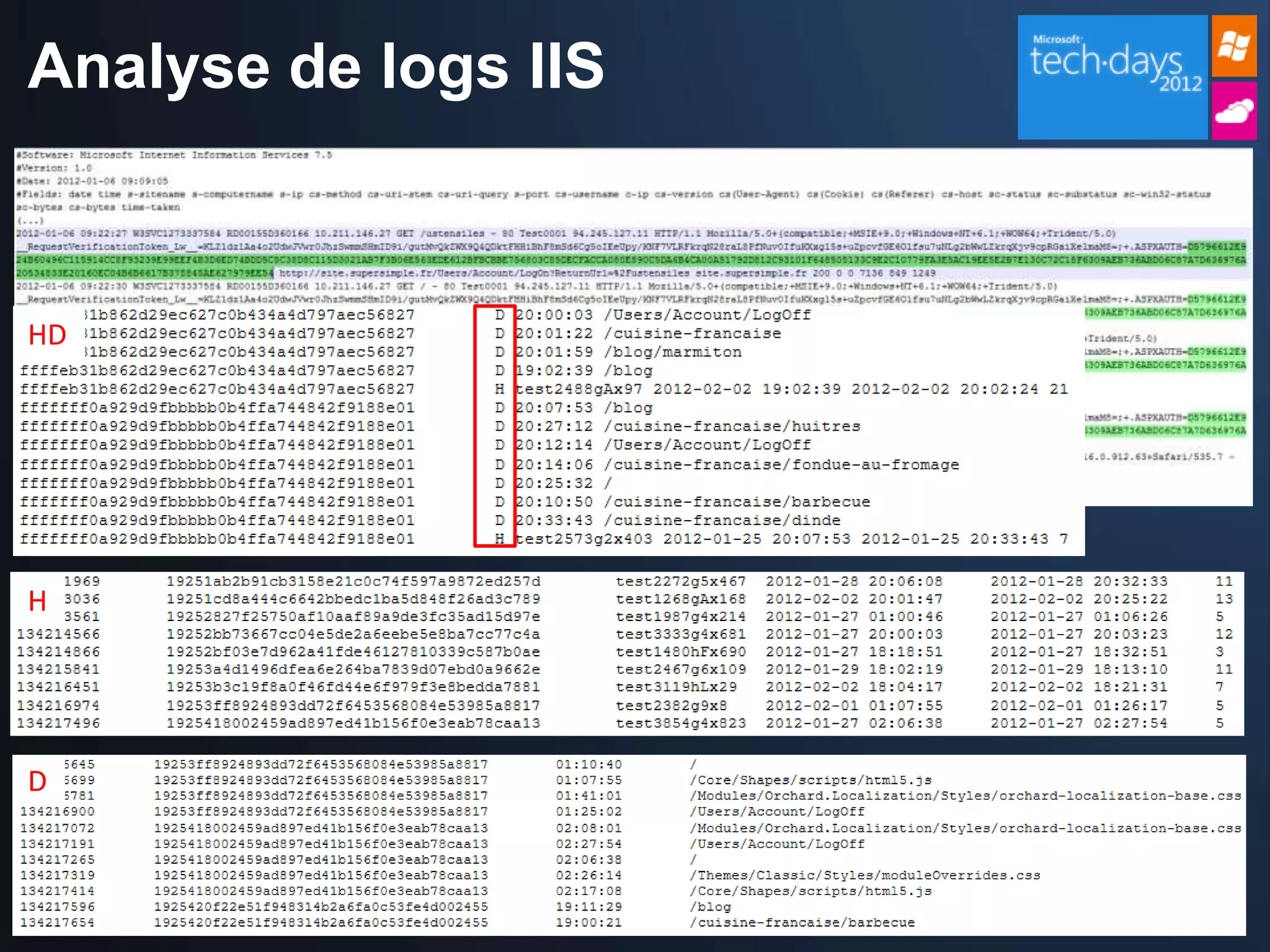The height and width of the screenshot is (952, 1270).
Task: Click row id '134217072' in the D table
Action: pyautogui.click(x=58, y=828)
